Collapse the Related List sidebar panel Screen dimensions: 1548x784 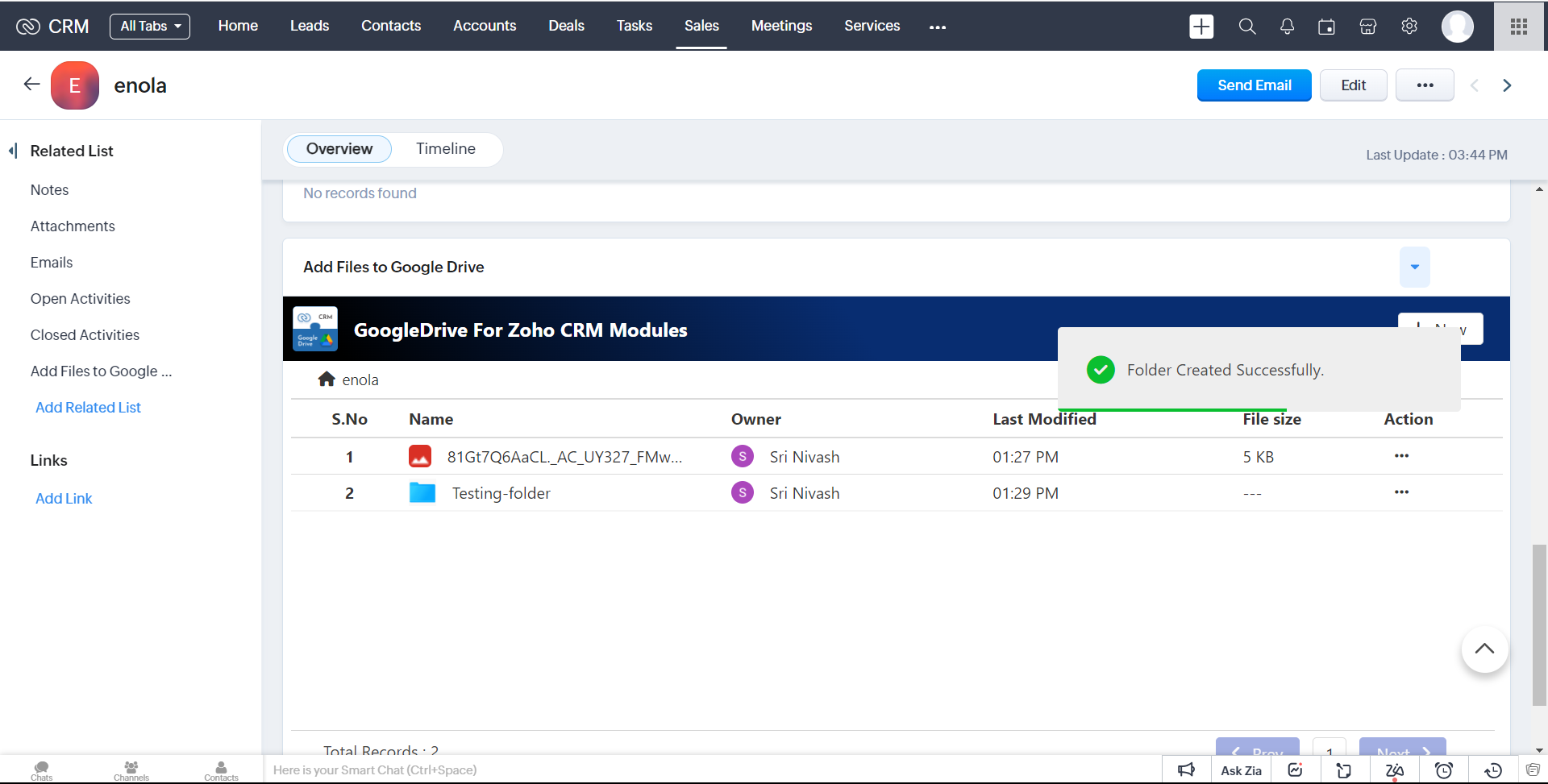click(13, 151)
